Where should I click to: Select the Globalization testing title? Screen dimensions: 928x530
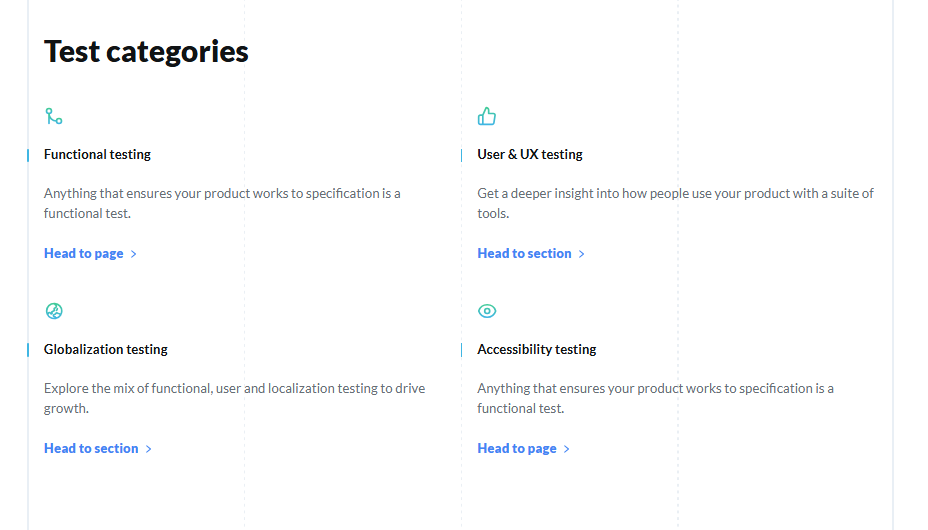[106, 350]
